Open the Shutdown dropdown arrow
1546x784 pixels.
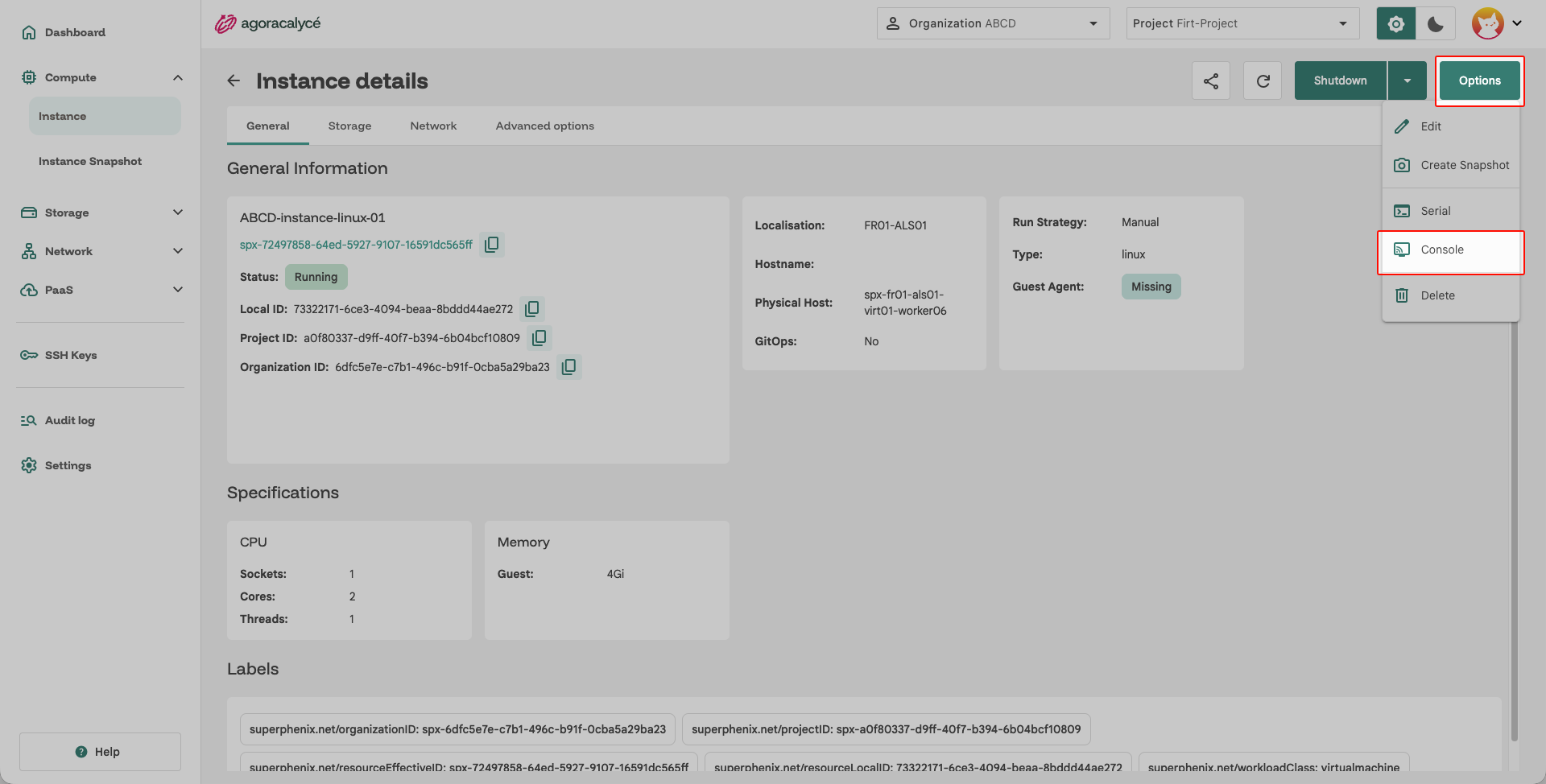(x=1407, y=80)
